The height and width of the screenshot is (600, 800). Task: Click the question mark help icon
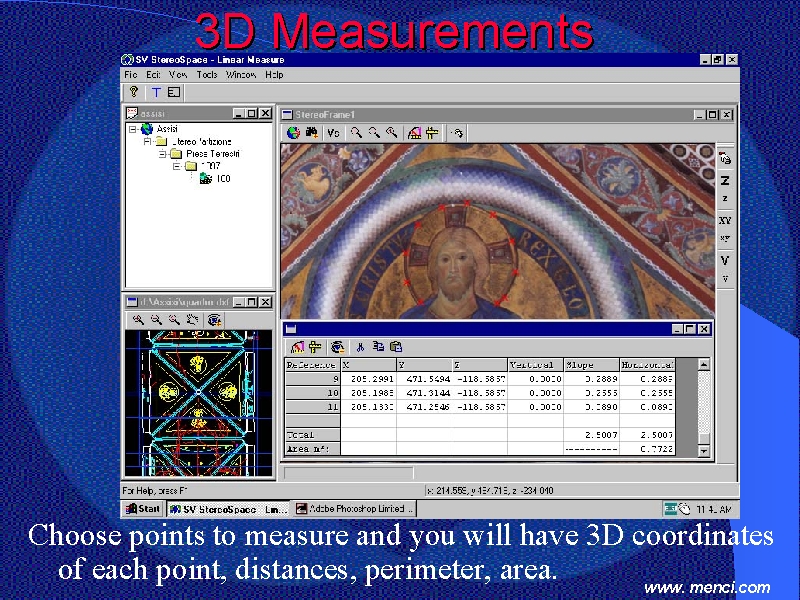[x=134, y=92]
